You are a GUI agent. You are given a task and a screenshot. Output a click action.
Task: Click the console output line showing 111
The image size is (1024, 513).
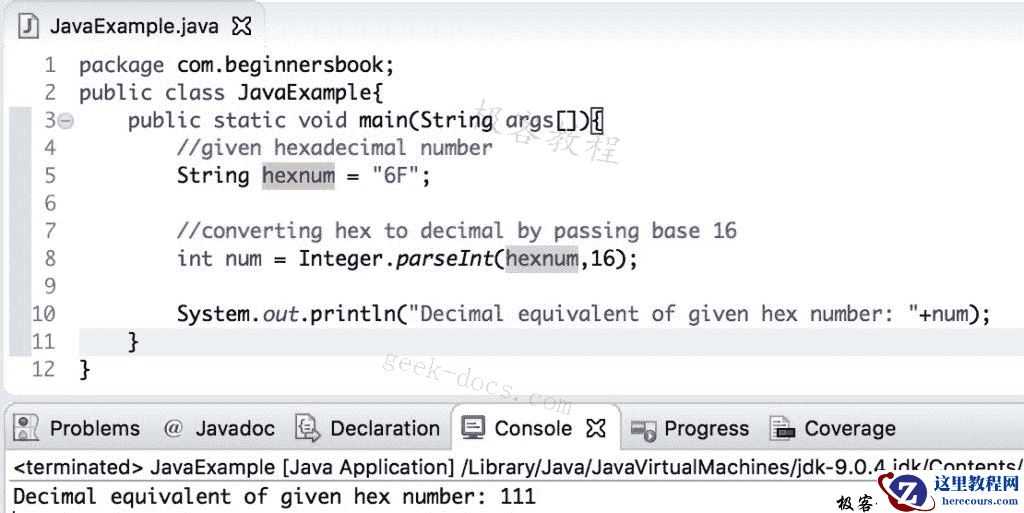pyautogui.click(x=274, y=496)
